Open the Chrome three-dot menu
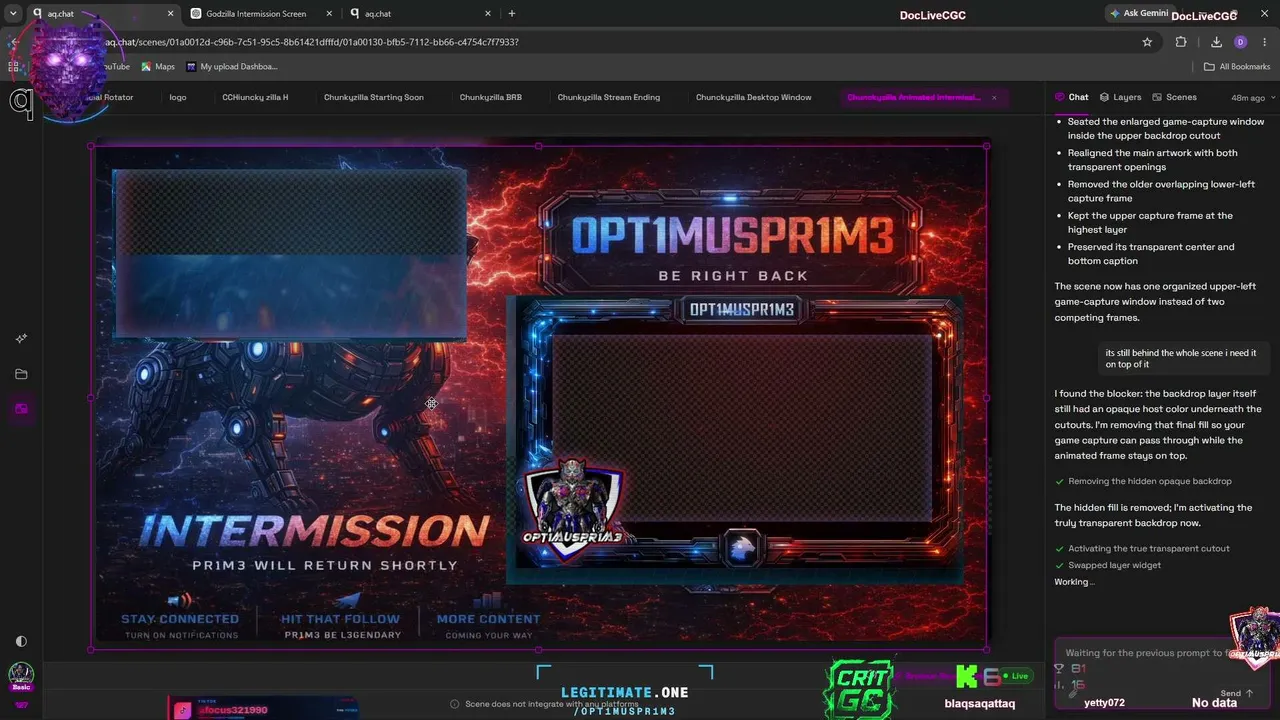The width and height of the screenshot is (1280, 720). pyautogui.click(x=1265, y=42)
